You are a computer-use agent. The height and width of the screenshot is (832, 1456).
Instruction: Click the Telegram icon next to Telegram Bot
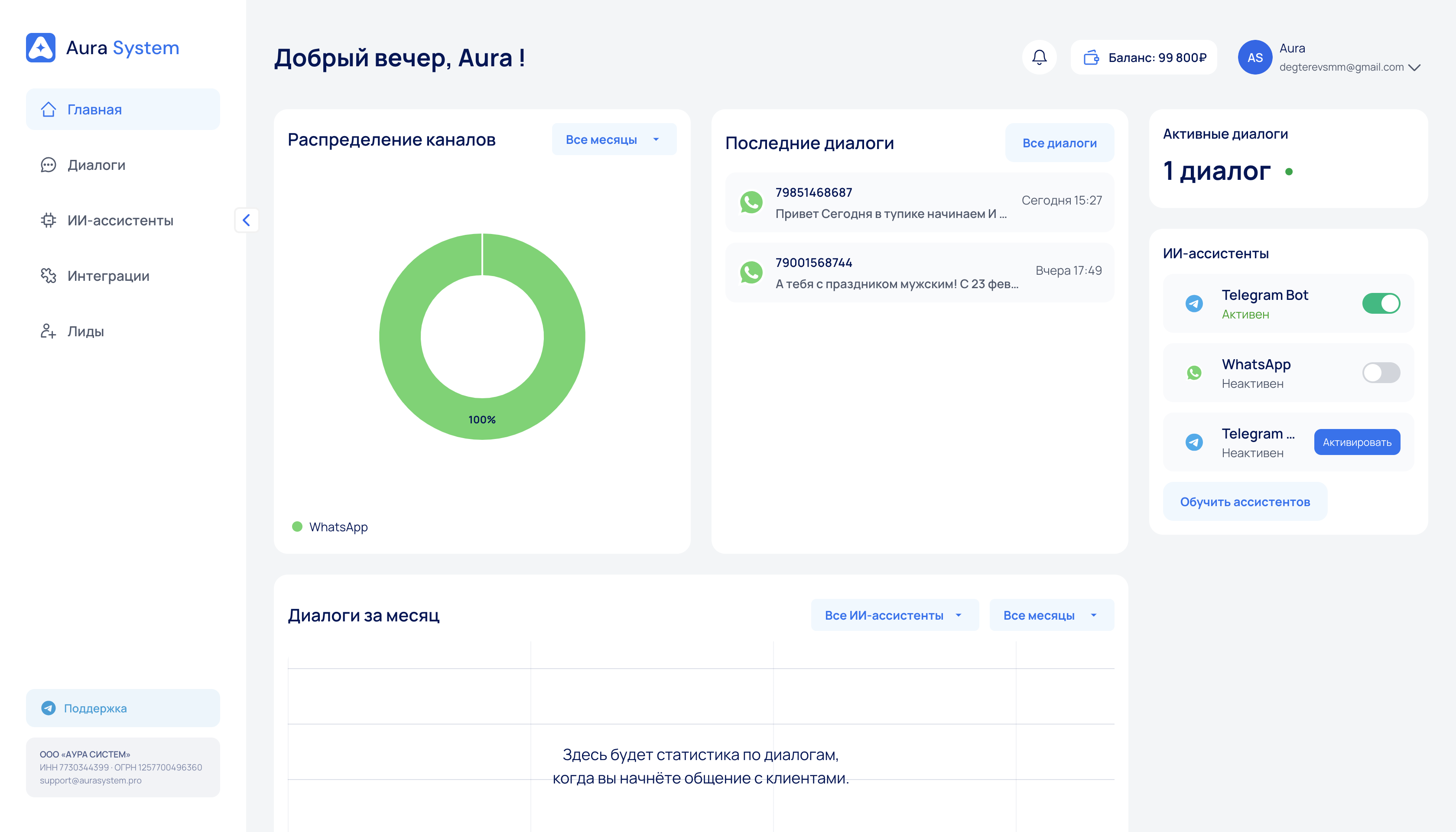(x=1194, y=303)
